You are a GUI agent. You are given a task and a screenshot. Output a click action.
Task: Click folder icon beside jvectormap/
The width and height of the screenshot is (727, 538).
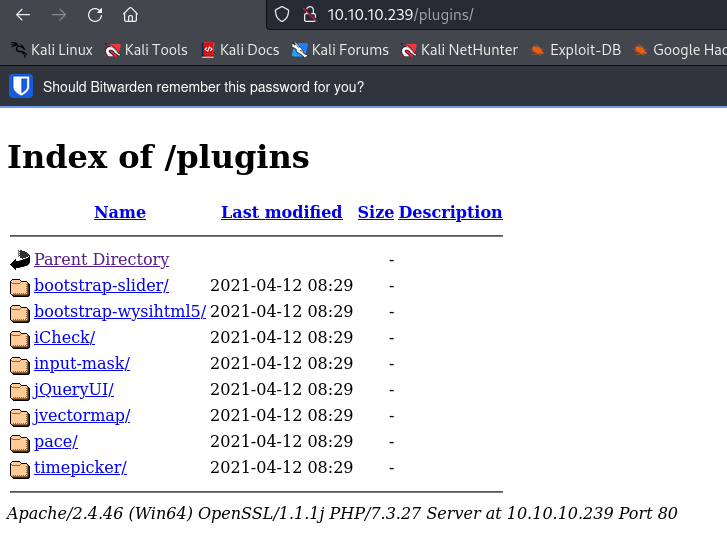[x=20, y=417]
